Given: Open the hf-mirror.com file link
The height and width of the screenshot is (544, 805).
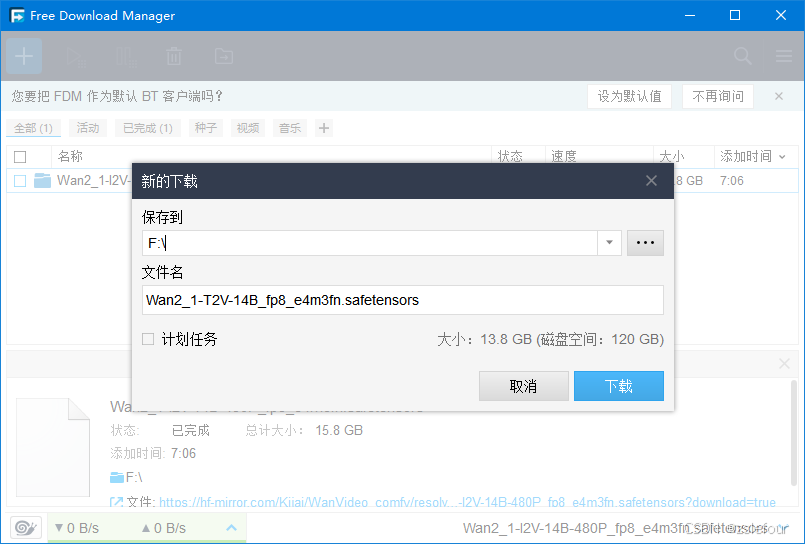Looking at the screenshot, I should pos(467,502).
